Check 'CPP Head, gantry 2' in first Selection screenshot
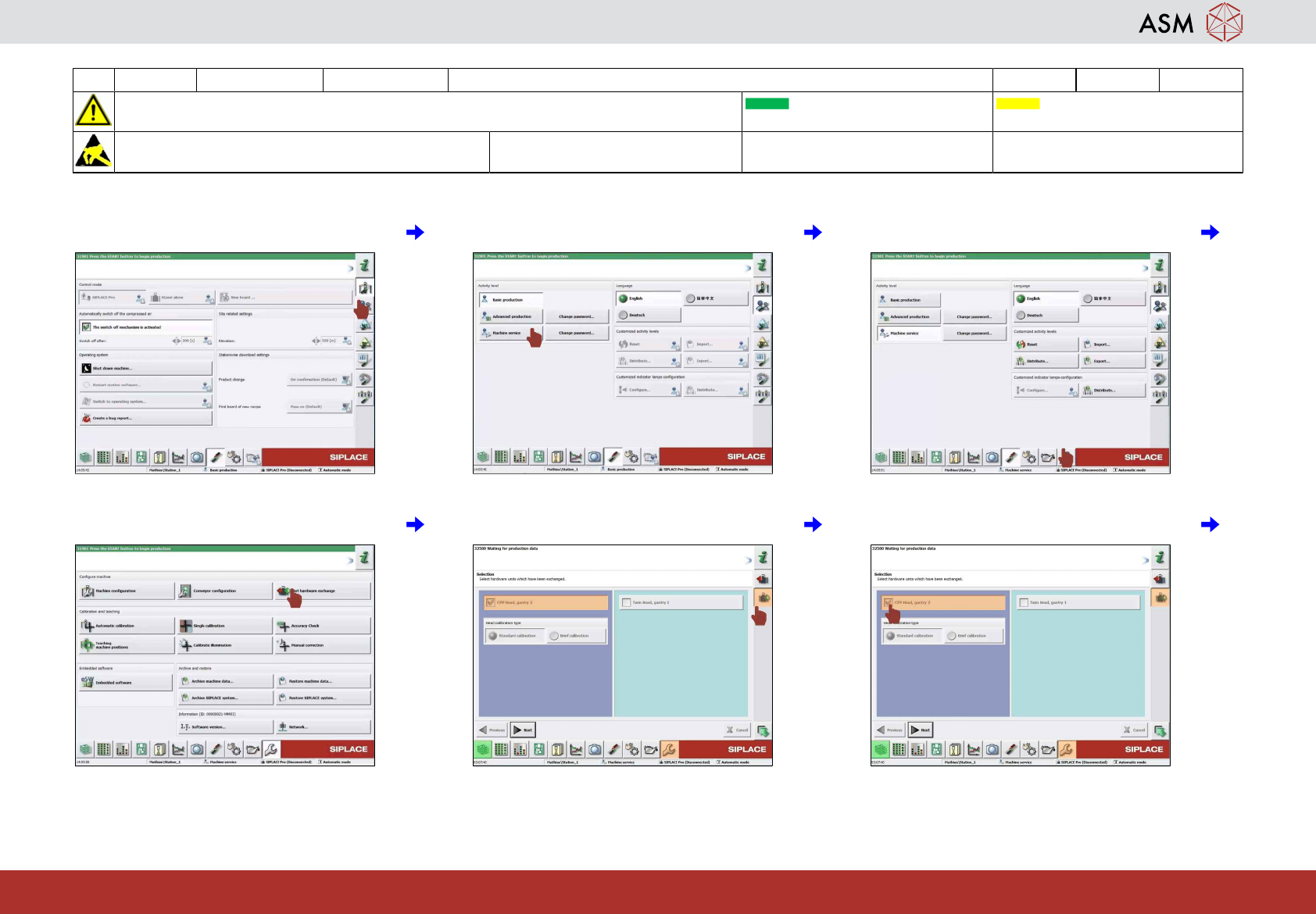1316x914 pixels. pyautogui.click(x=491, y=602)
